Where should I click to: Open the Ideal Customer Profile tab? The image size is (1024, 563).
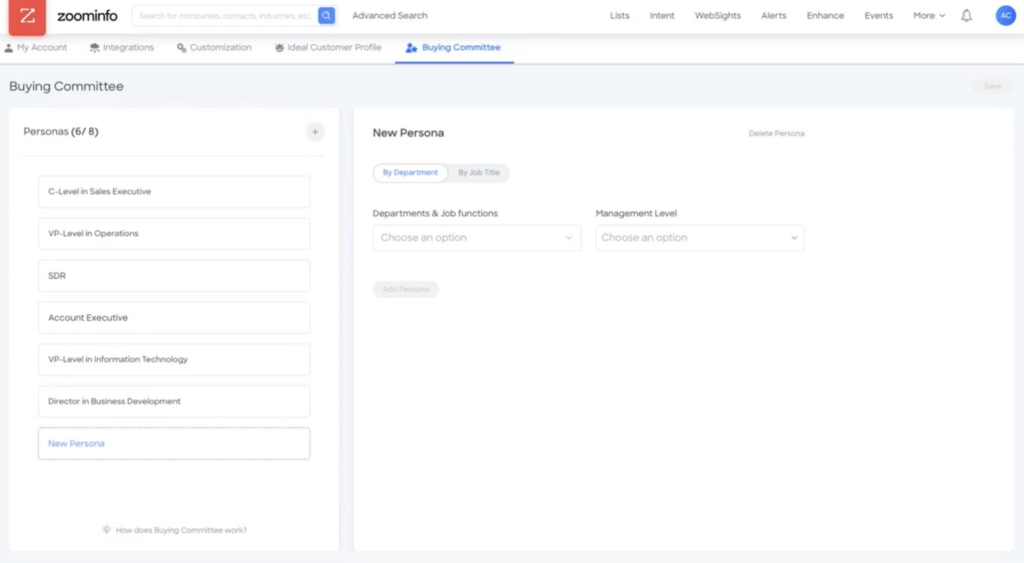[x=328, y=48]
